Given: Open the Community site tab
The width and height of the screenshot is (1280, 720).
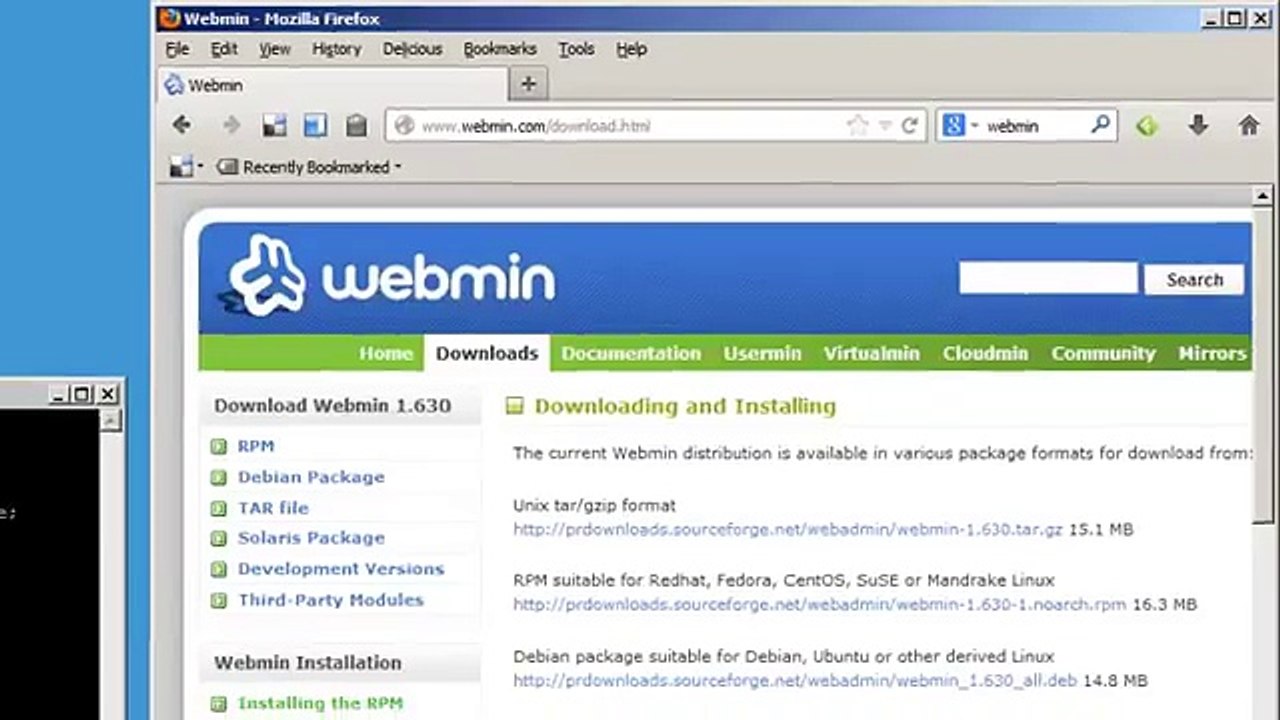Looking at the screenshot, I should pos(1103,353).
